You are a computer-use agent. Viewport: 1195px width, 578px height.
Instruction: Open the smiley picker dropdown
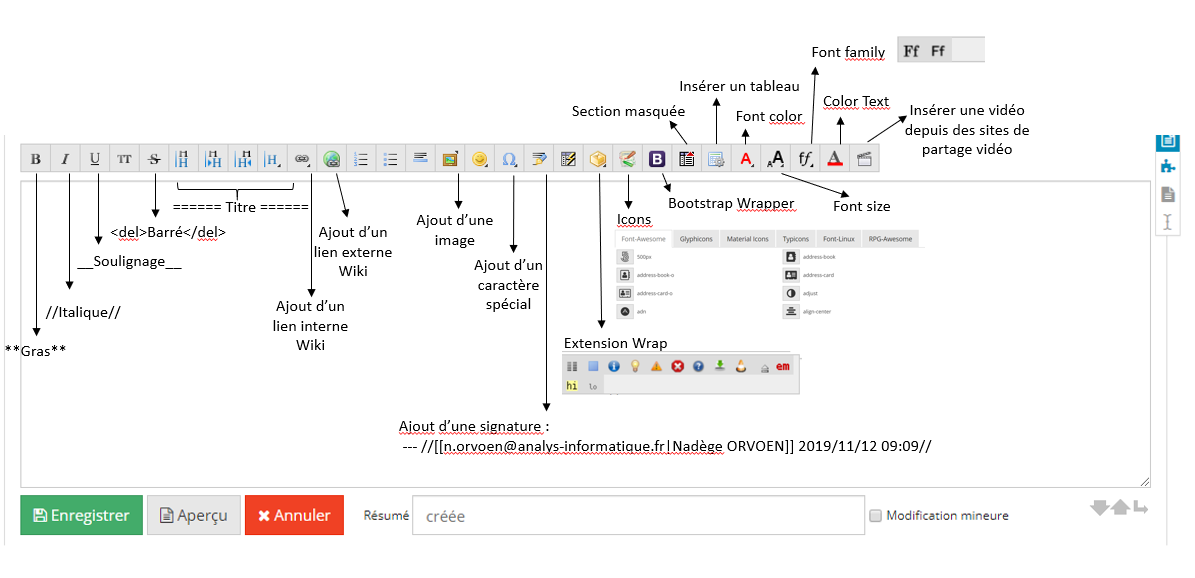pyautogui.click(x=480, y=158)
